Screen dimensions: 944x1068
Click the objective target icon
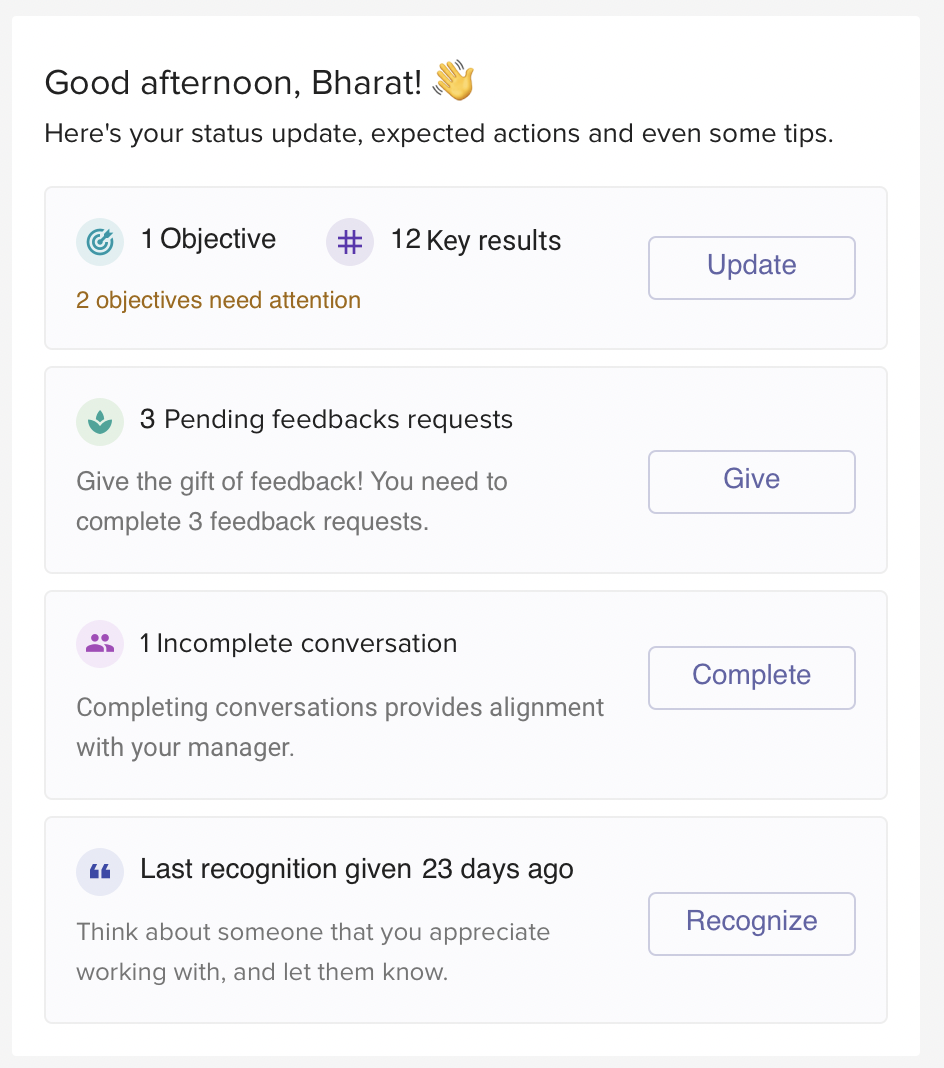pos(100,242)
